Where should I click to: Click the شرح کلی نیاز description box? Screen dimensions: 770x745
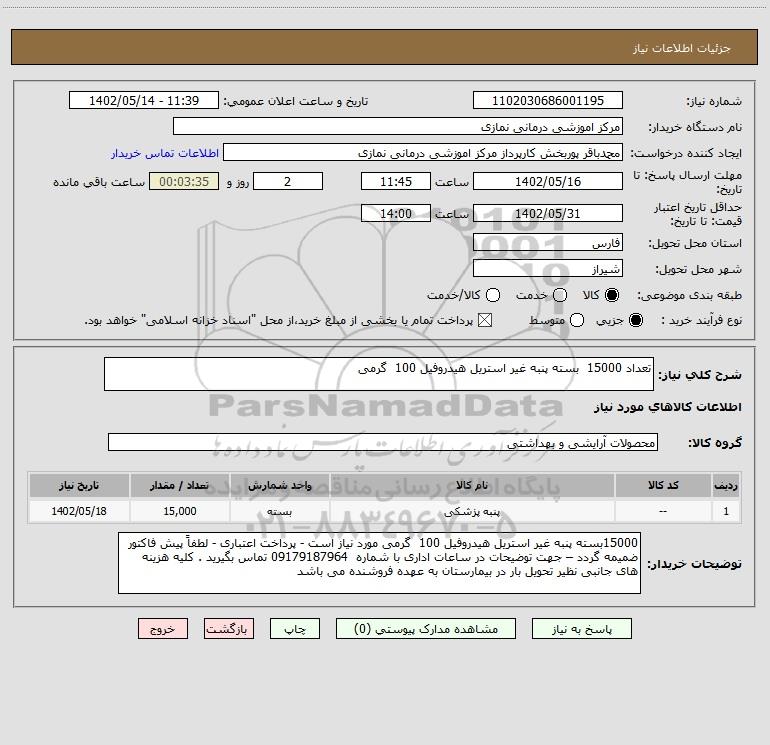click(379, 374)
